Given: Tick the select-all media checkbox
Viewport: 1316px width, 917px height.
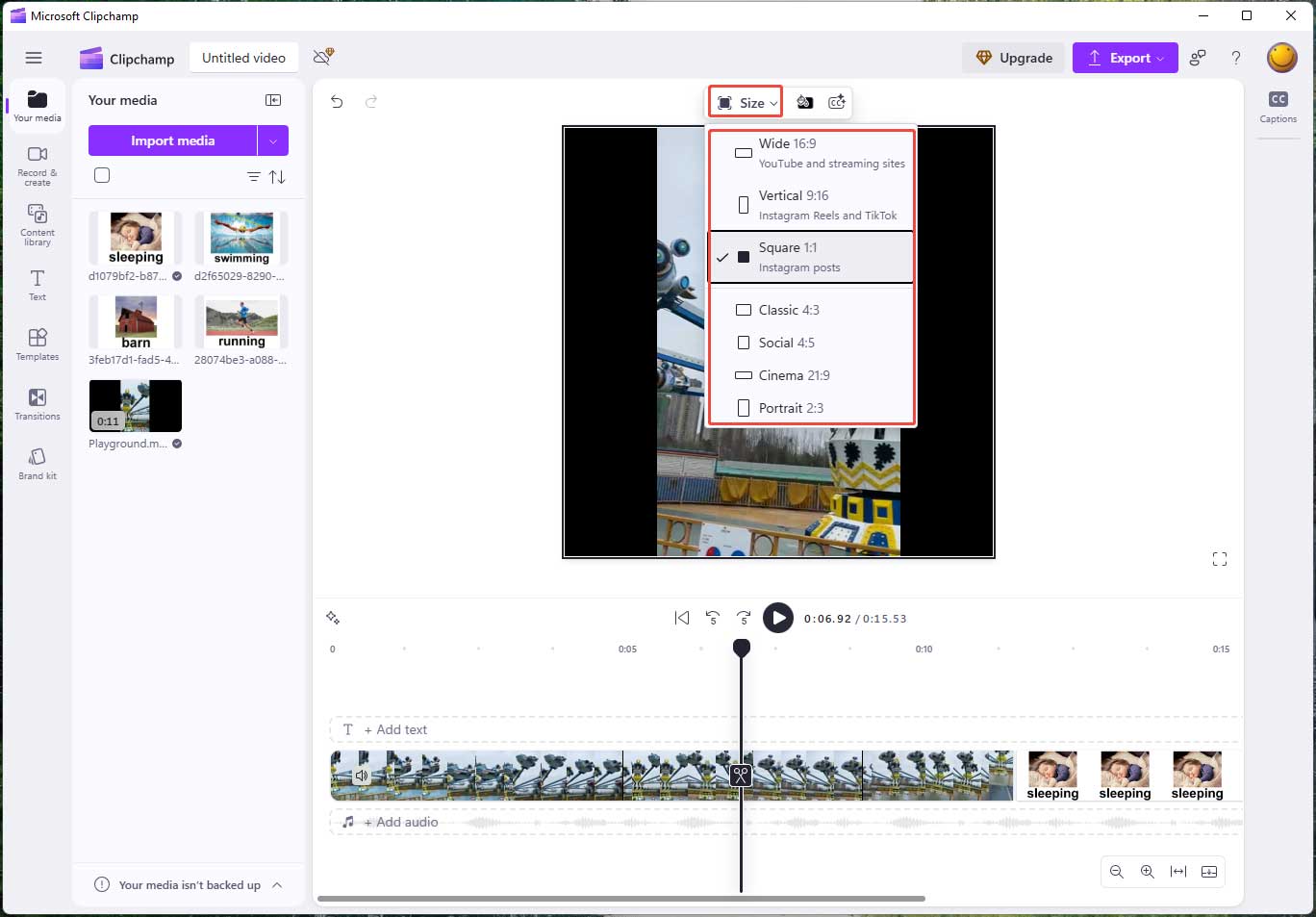Looking at the screenshot, I should coord(101,175).
